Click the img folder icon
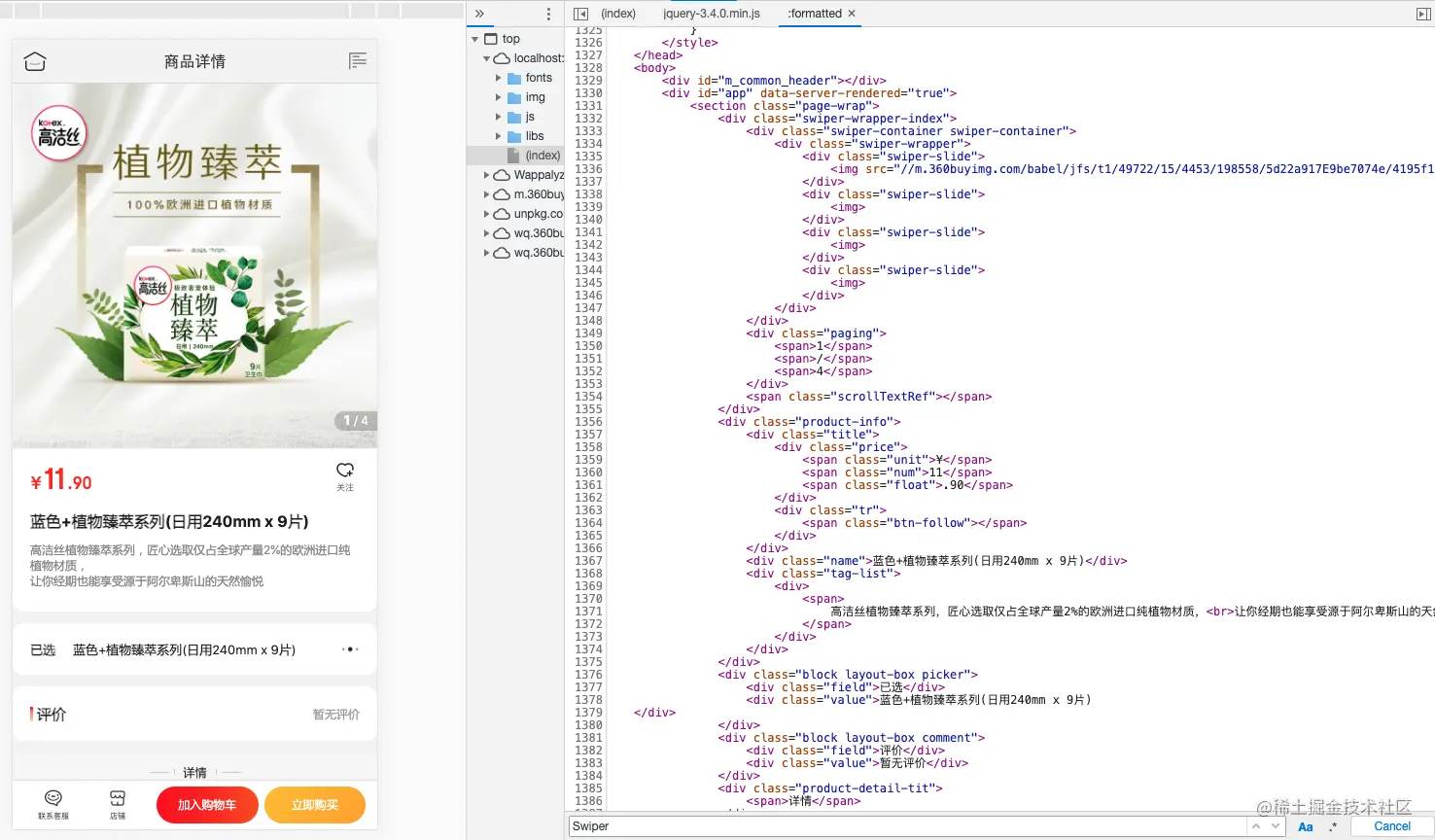This screenshot has height=840, width=1435. (x=514, y=97)
